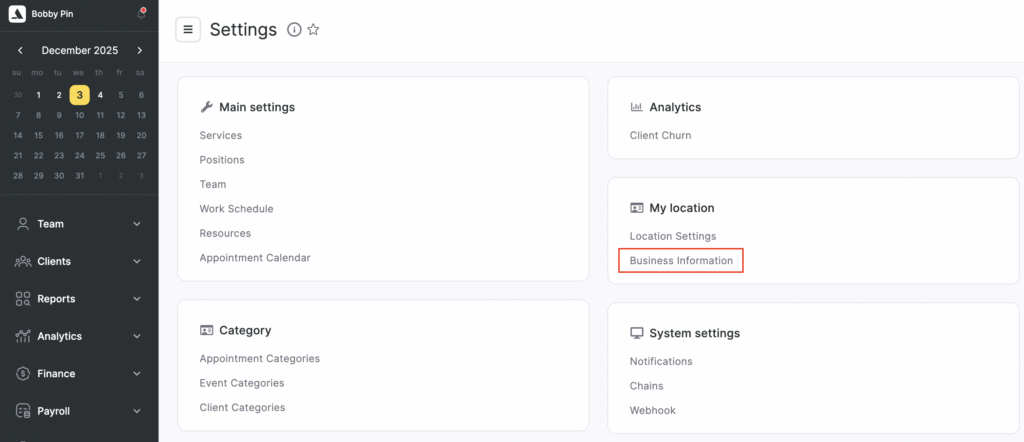Go to next month in calendar
Viewport: 1024px width, 442px height.
(x=140, y=50)
